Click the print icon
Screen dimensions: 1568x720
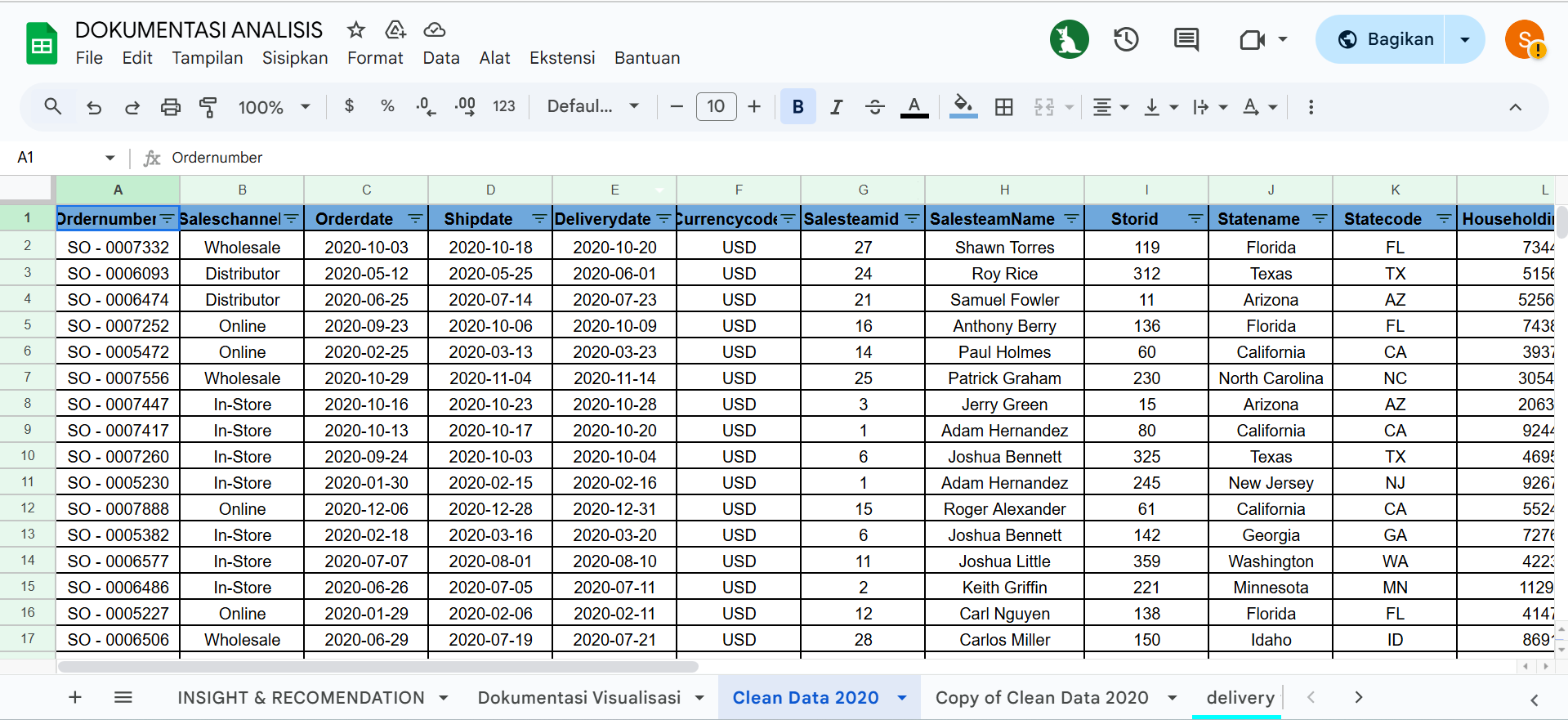(x=170, y=107)
